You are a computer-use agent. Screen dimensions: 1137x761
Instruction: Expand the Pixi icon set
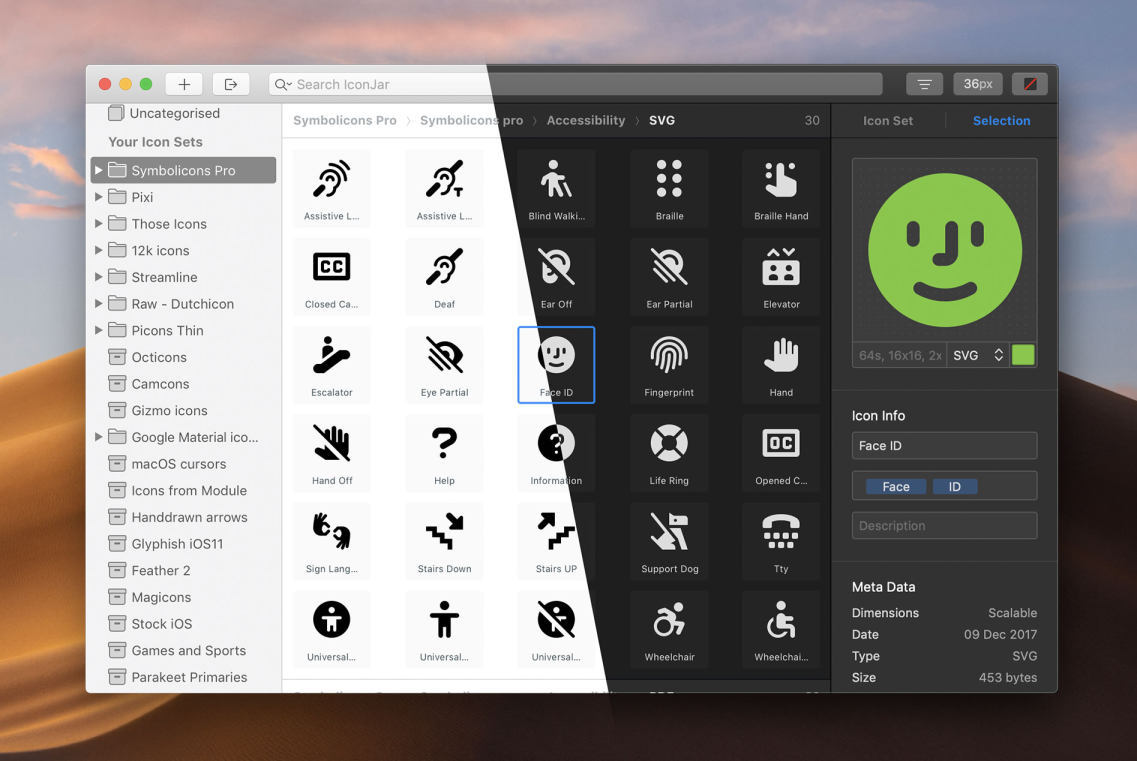point(99,197)
